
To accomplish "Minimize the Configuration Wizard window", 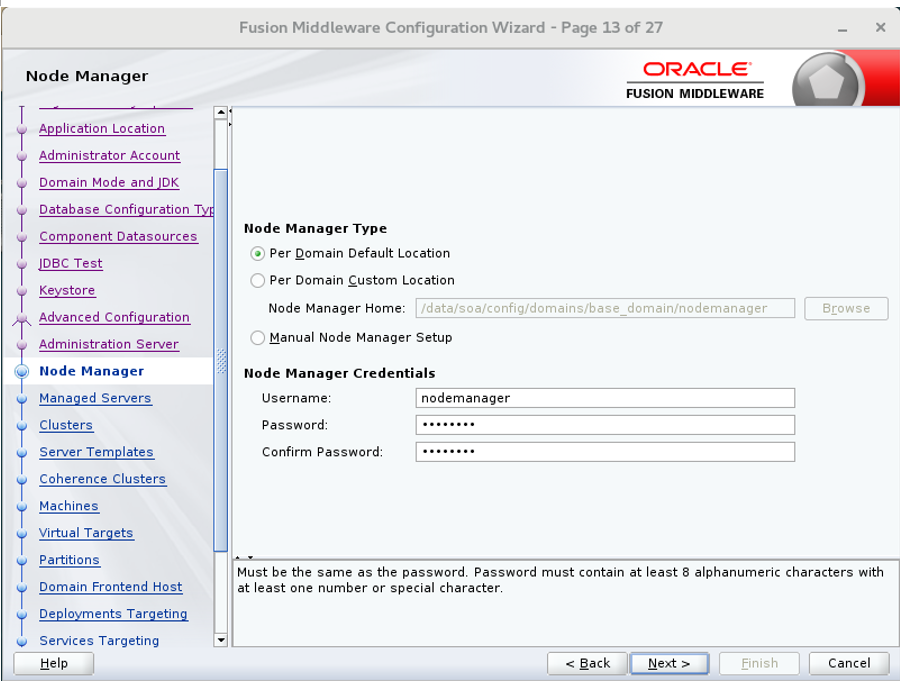I will point(842,28).
